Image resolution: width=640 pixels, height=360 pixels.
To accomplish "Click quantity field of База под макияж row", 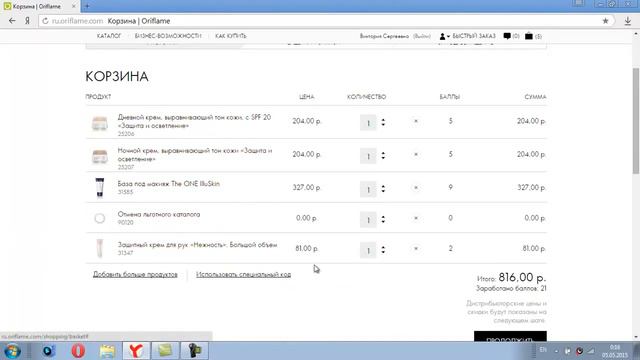I will [x=368, y=189].
